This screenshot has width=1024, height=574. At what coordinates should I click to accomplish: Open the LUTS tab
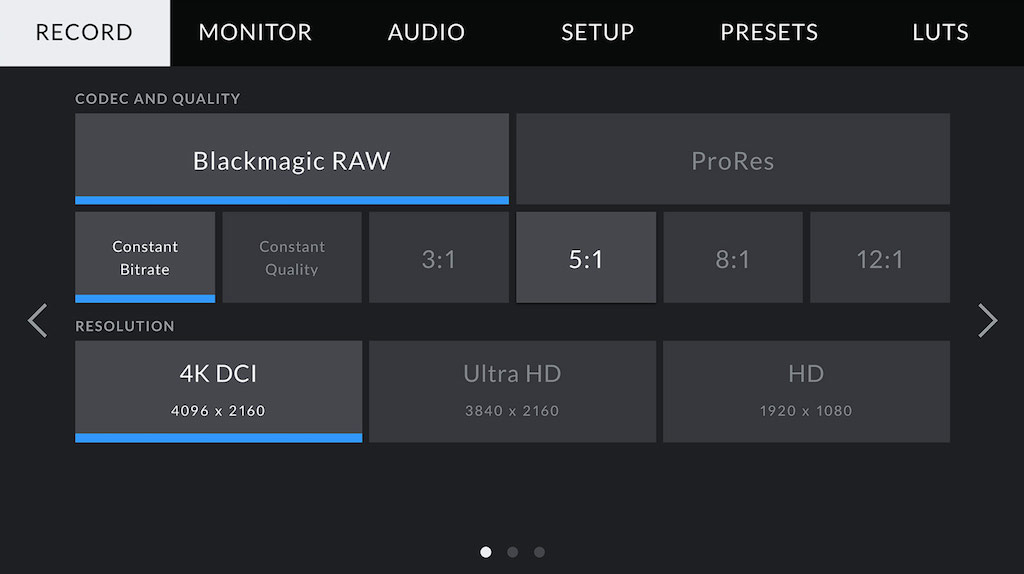940,33
